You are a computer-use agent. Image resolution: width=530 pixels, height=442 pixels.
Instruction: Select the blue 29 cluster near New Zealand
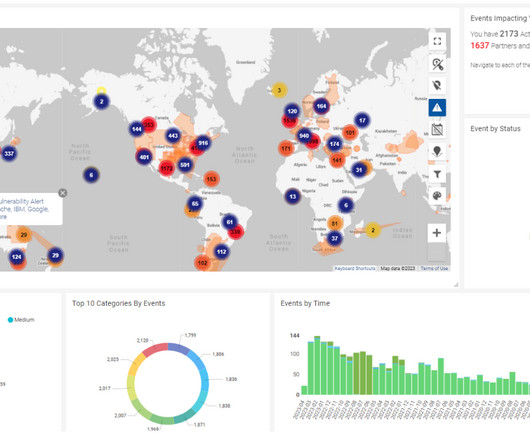pyautogui.click(x=55, y=255)
